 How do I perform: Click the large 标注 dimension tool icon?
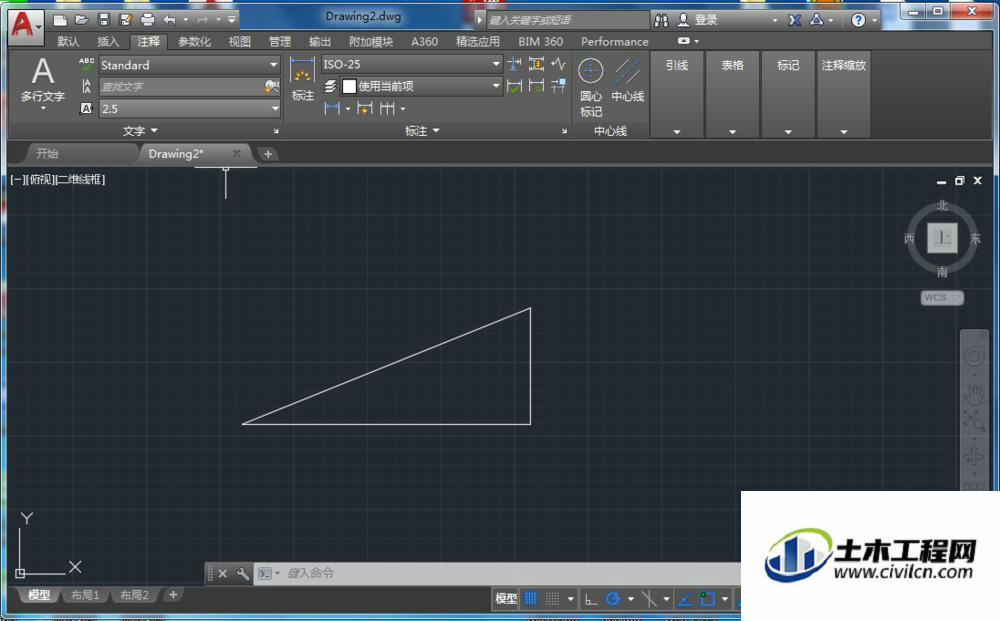(302, 79)
